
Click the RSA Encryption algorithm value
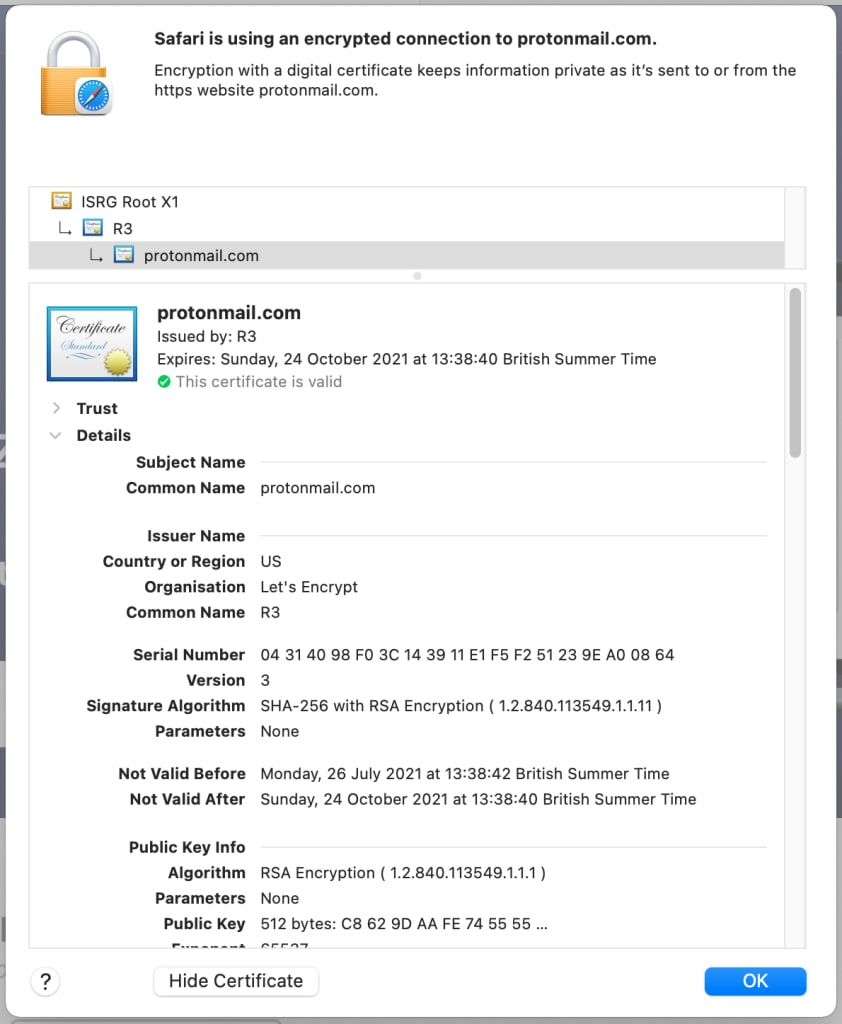[403, 873]
